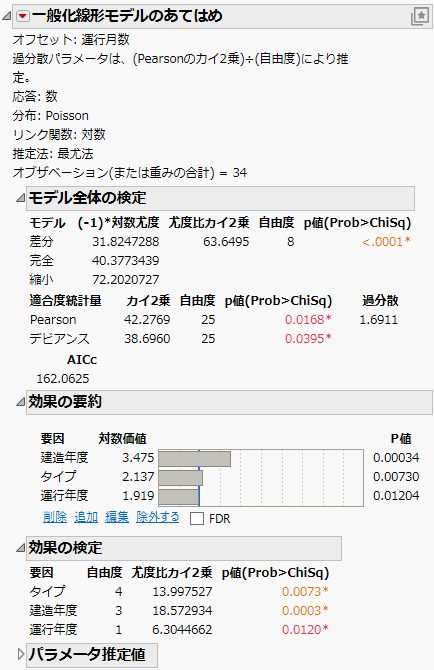The width and height of the screenshot is (434, 670).
Task: Select the タイプ row in 効果の要約
Action: [230, 477]
